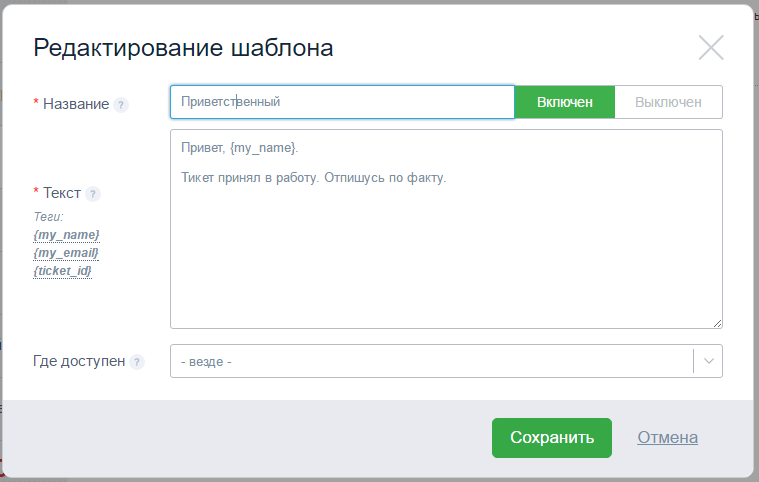Grab the text area resize handle

(x=717, y=323)
